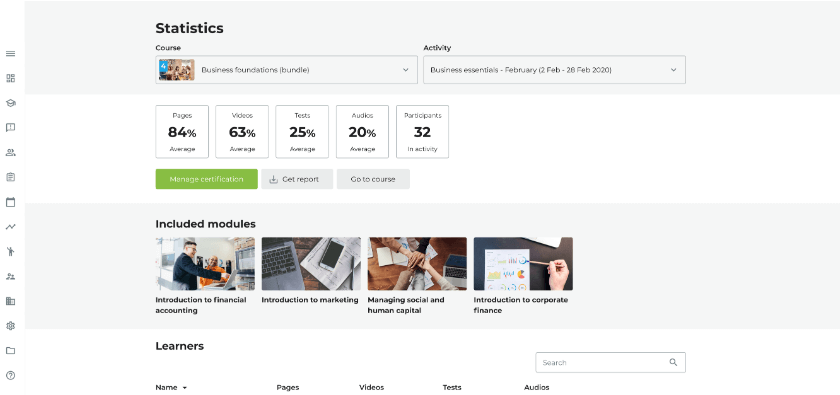Click the course thumbnail image in Course dropdown
Screen dimensions: 840x395
point(177,70)
